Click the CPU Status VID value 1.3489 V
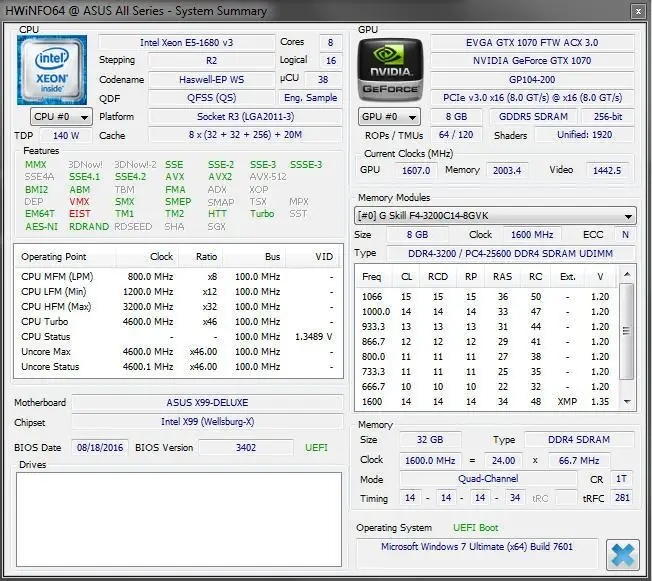 pos(314,337)
